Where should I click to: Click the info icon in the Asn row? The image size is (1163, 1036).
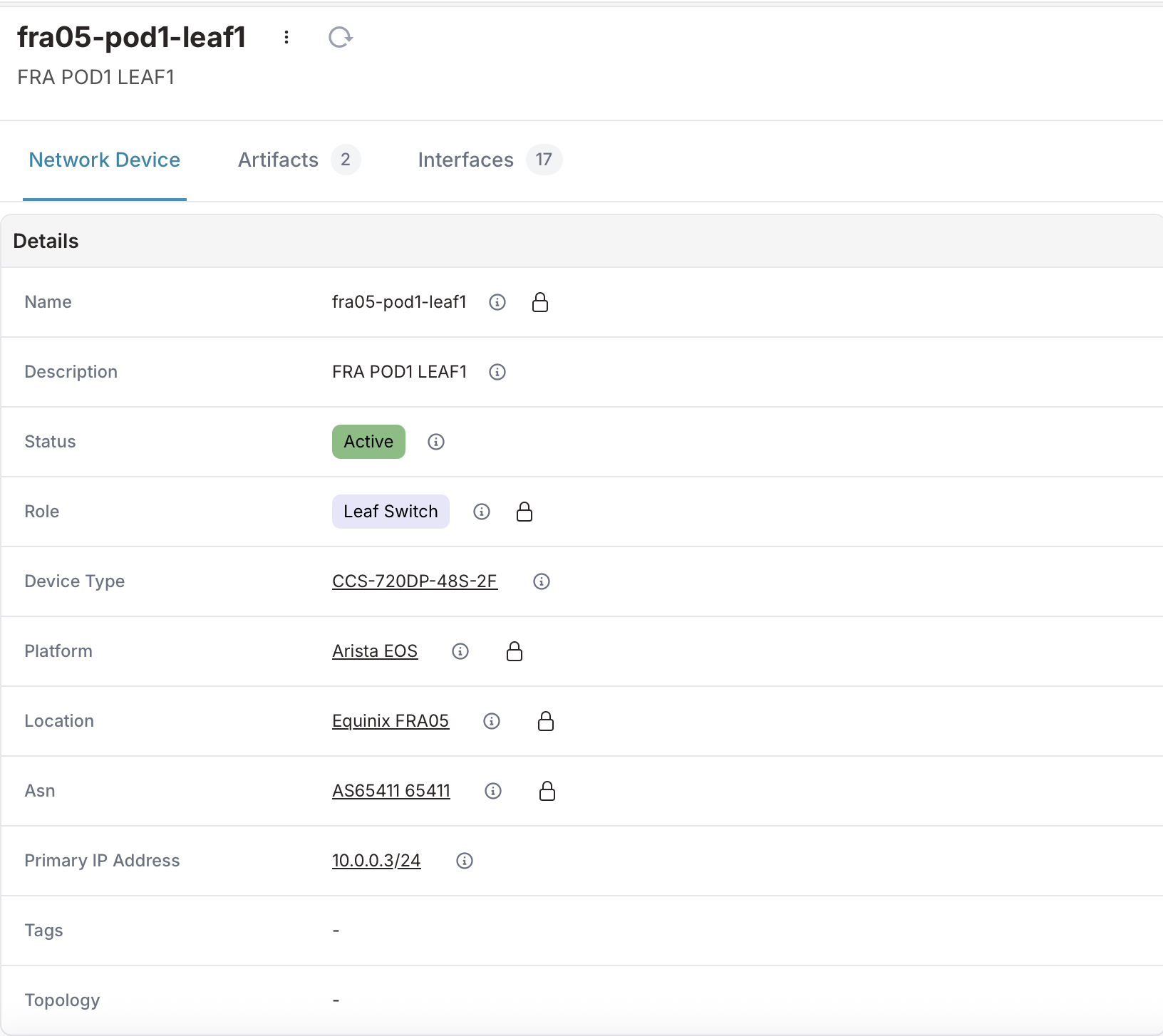(493, 791)
